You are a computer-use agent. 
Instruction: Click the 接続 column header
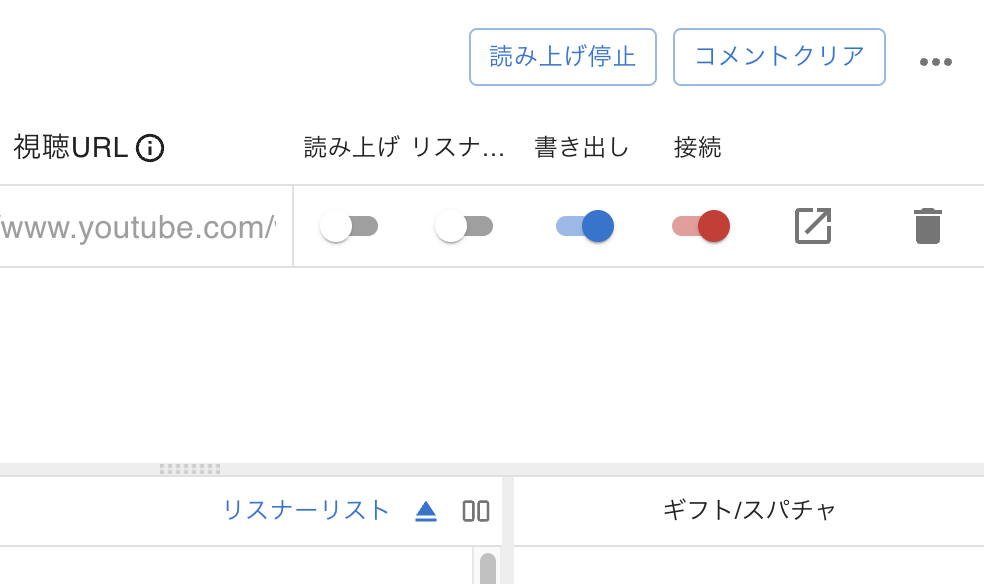click(x=697, y=147)
